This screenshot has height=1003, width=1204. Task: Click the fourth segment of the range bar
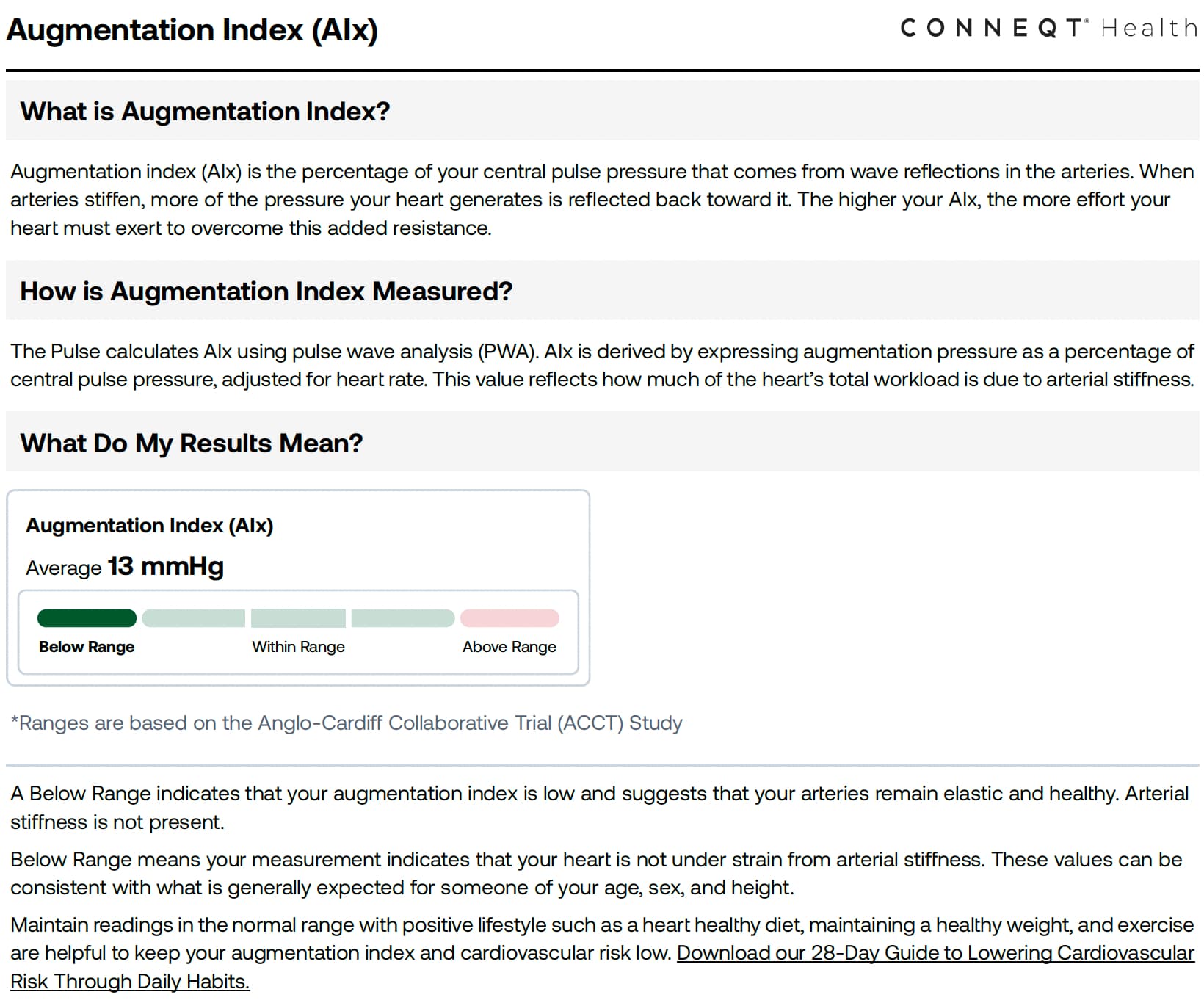[x=402, y=618]
